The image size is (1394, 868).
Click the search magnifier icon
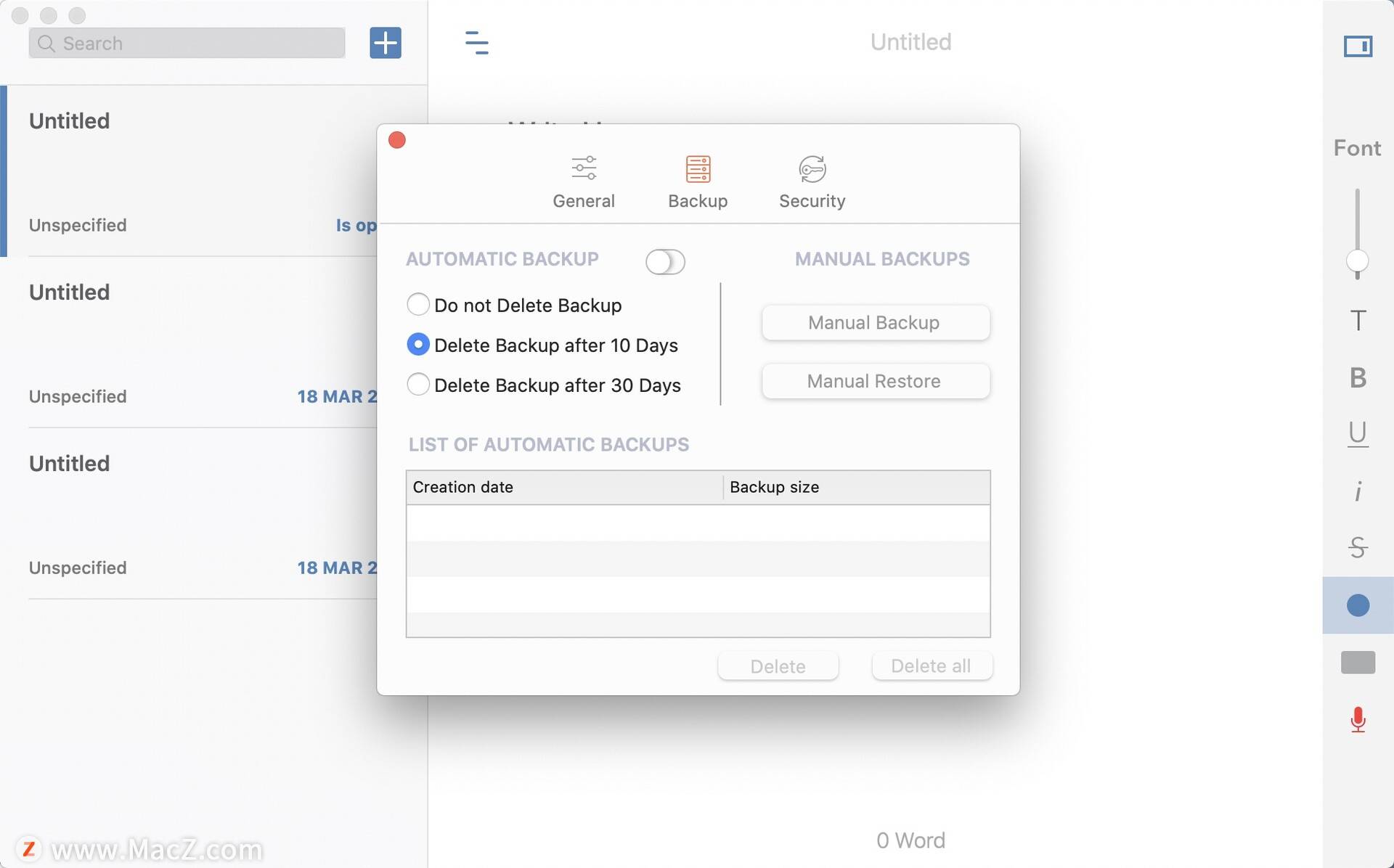[46, 44]
